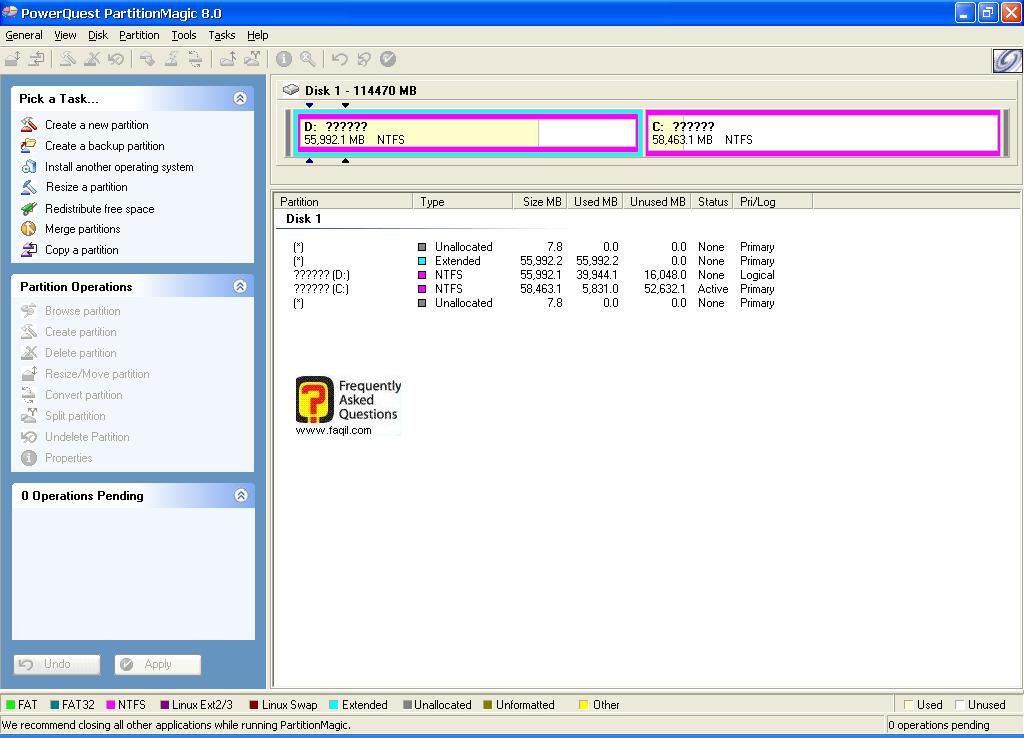
Task: Sort by the Size MB column header
Action: [x=541, y=202]
